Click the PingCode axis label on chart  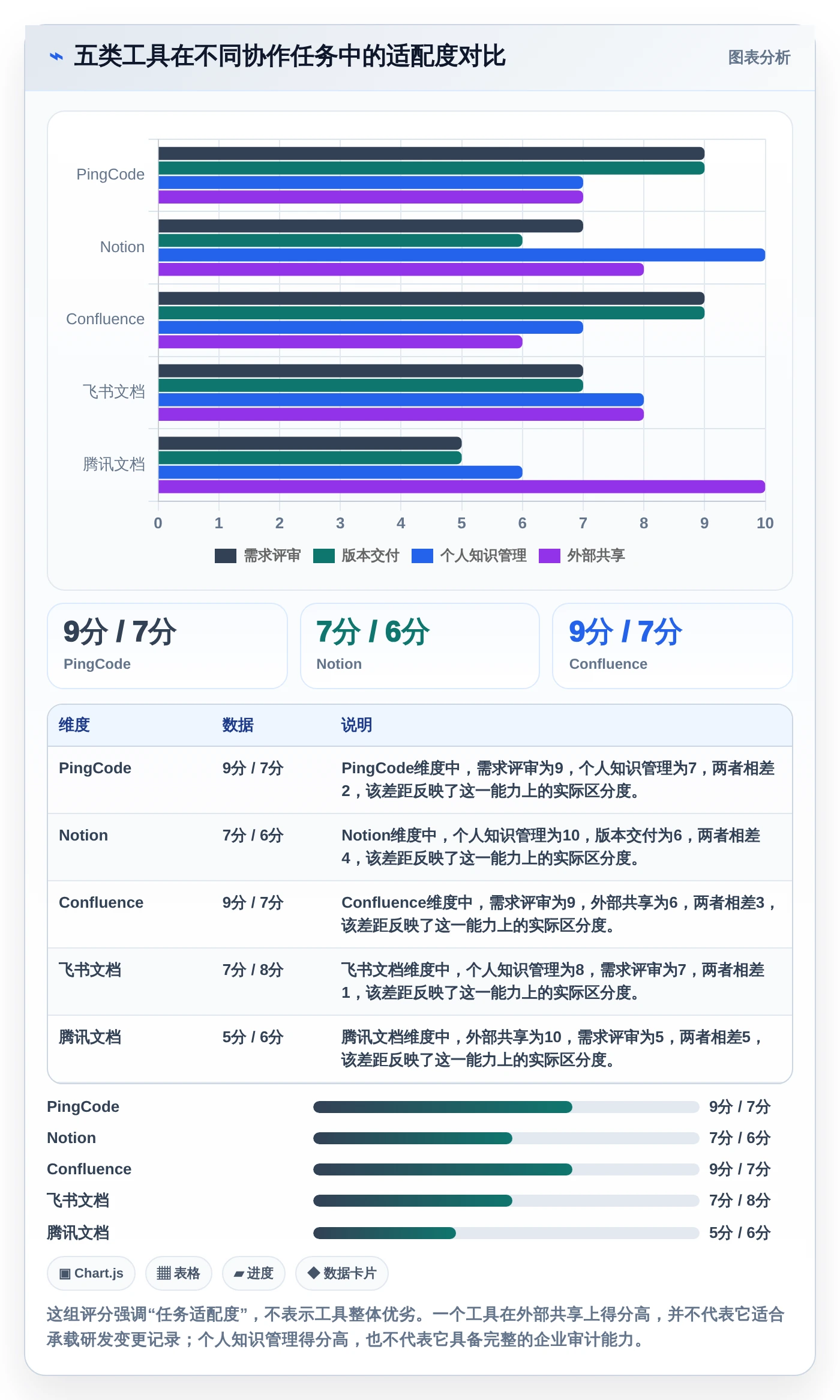[x=110, y=175]
